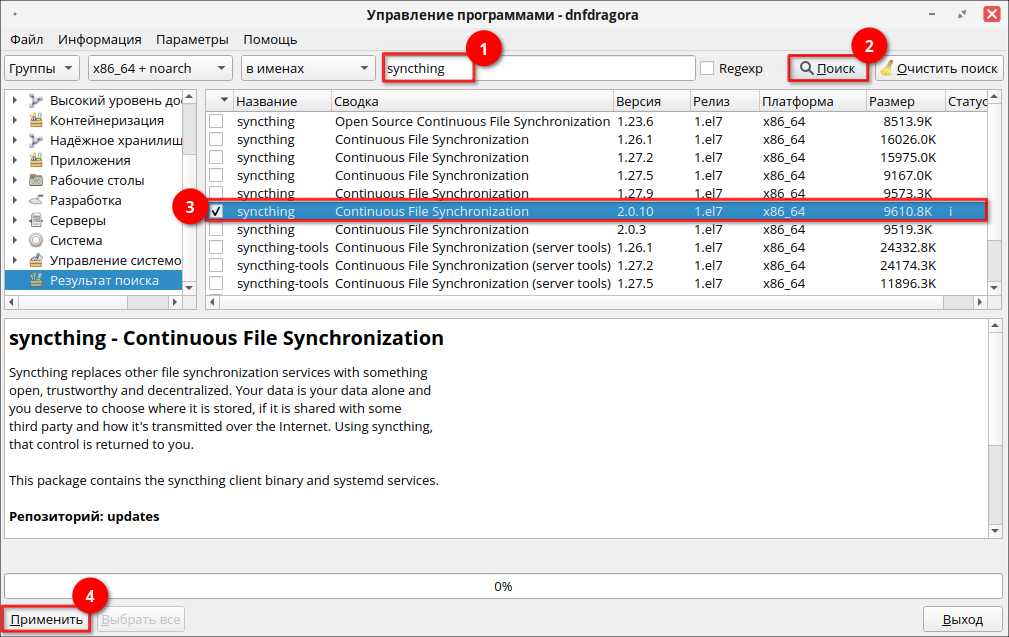Click the Серверы group icon
1009x637 pixels.
point(37,220)
